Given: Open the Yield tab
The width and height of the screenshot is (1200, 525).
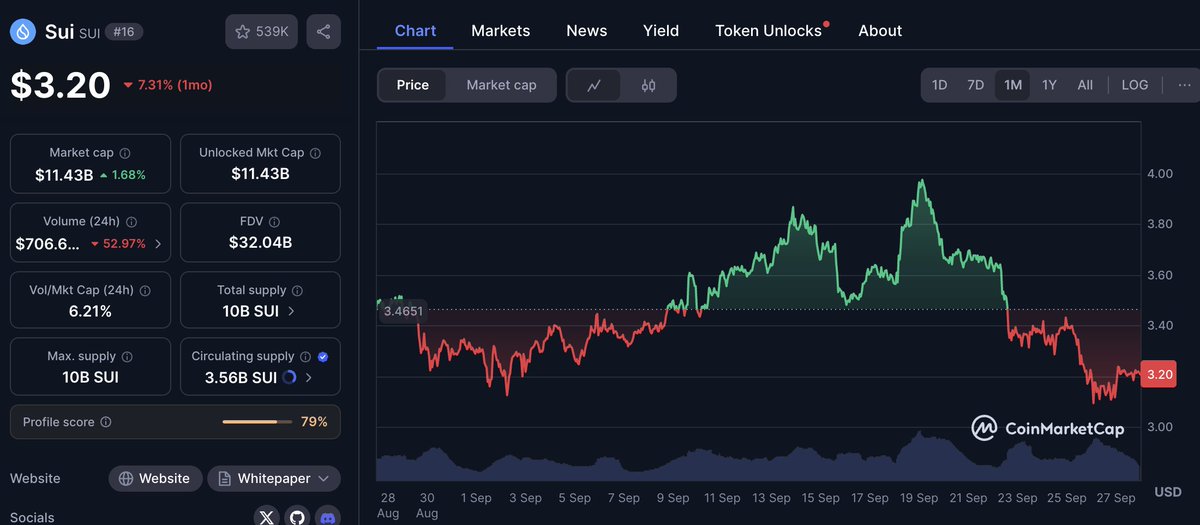Looking at the screenshot, I should (661, 31).
